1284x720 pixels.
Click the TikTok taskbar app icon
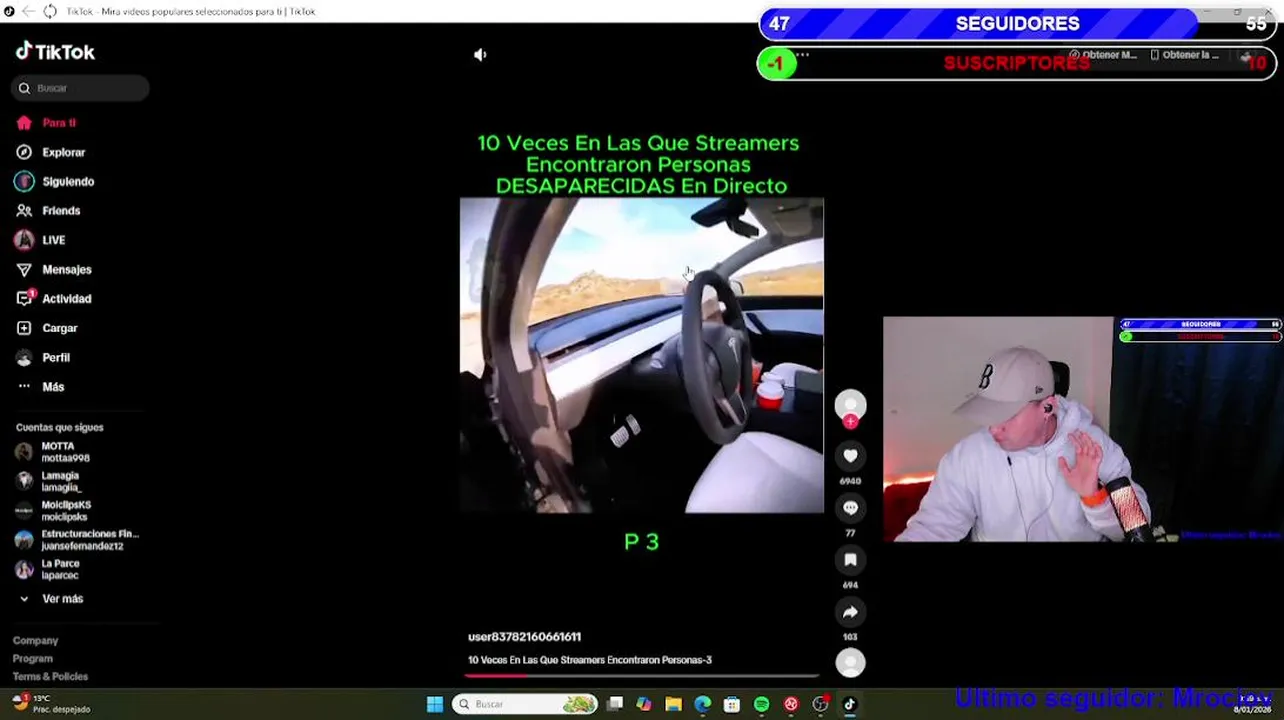850,704
